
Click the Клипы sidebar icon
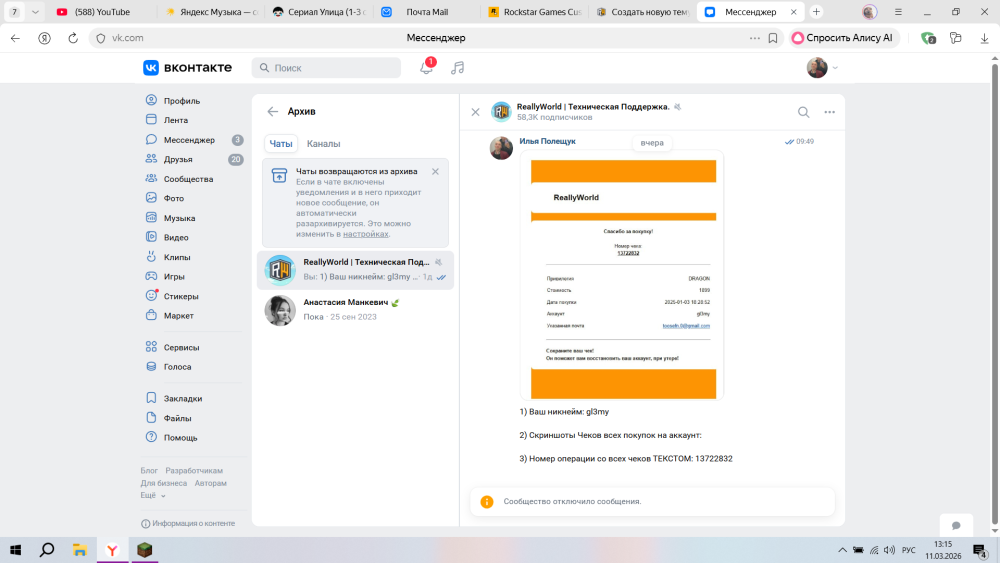tap(151, 257)
